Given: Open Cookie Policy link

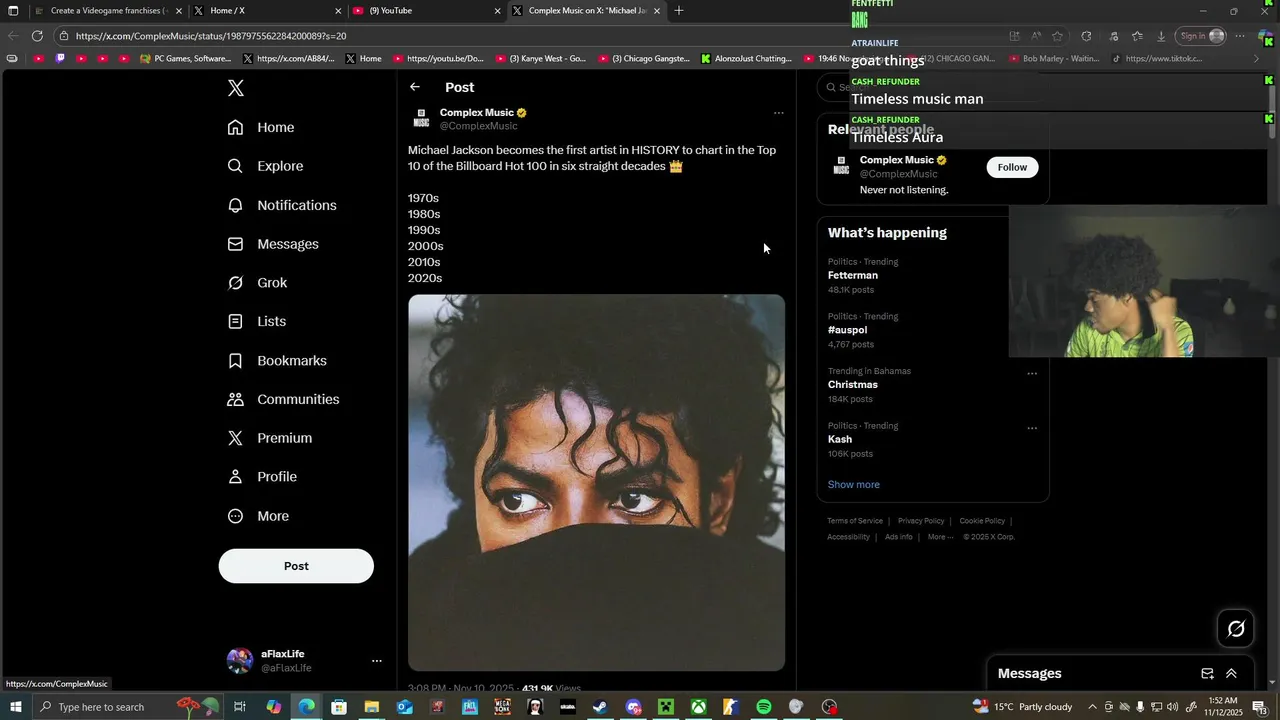Looking at the screenshot, I should click(982, 521).
